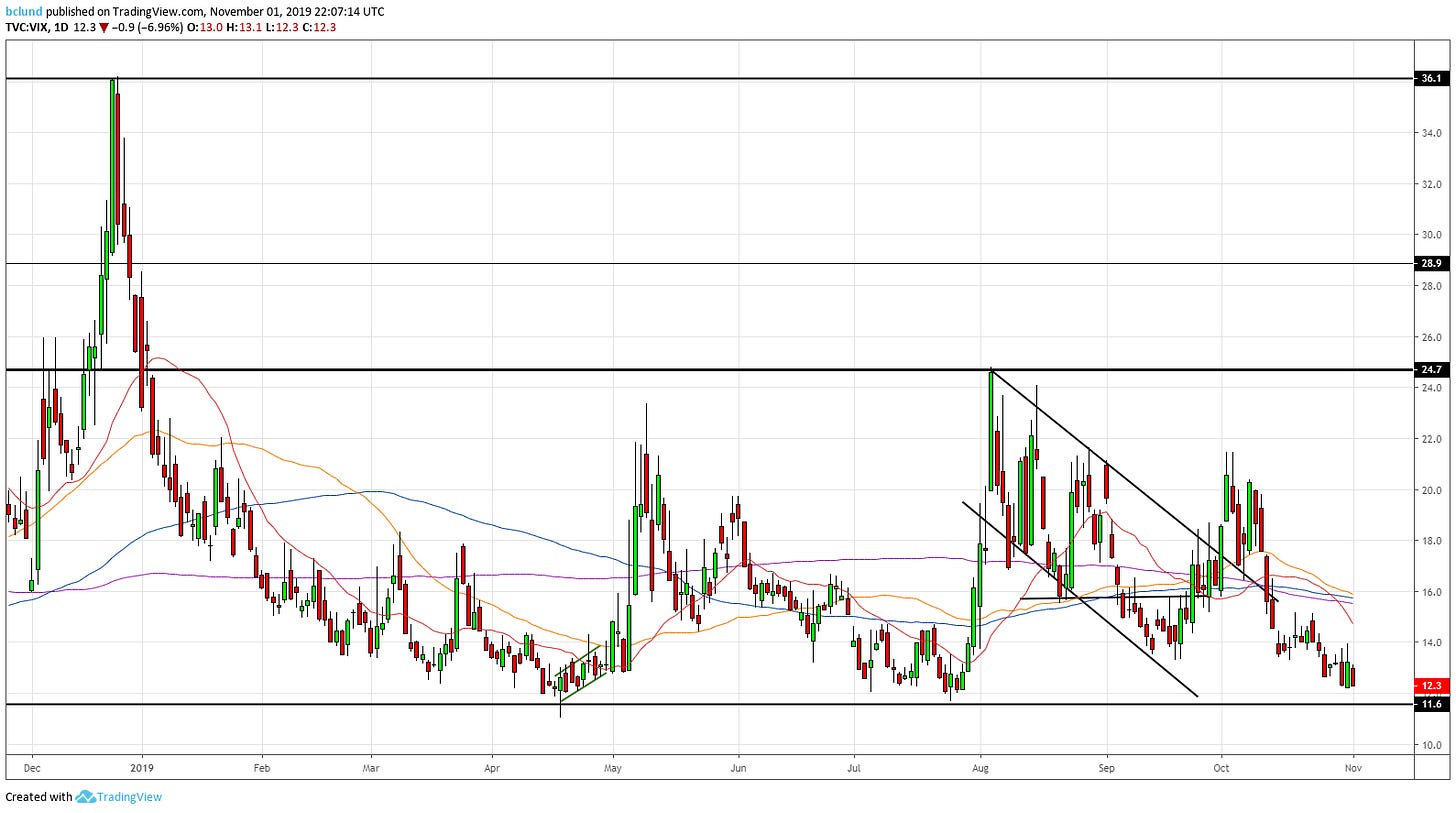Click the TradingView cloud logo icon
The width and height of the screenshot is (1456, 813).
tap(86, 797)
